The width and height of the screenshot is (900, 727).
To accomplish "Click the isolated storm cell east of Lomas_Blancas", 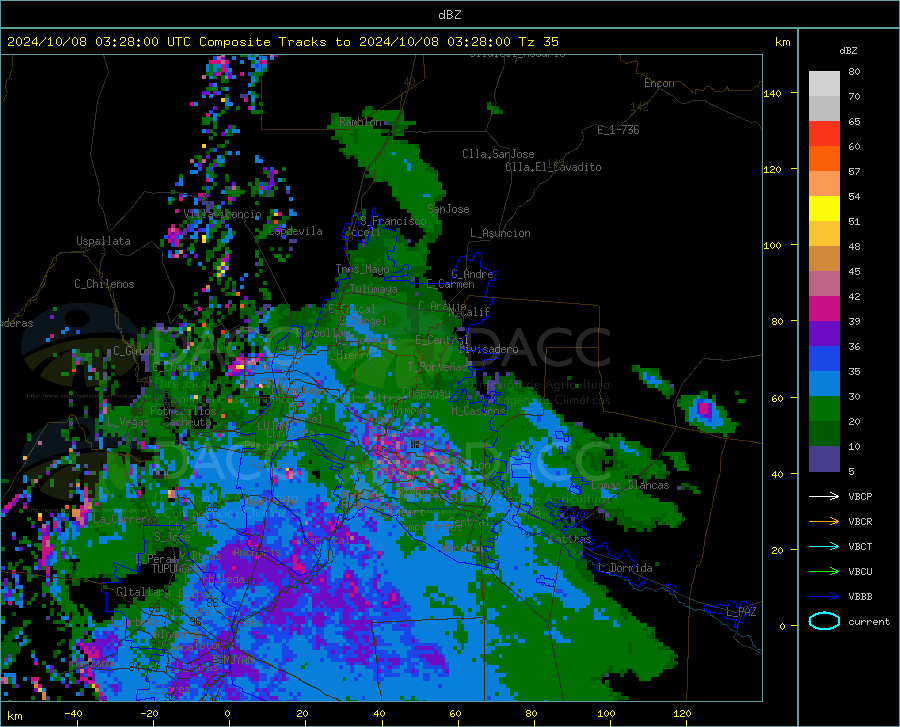I will 705,411.
